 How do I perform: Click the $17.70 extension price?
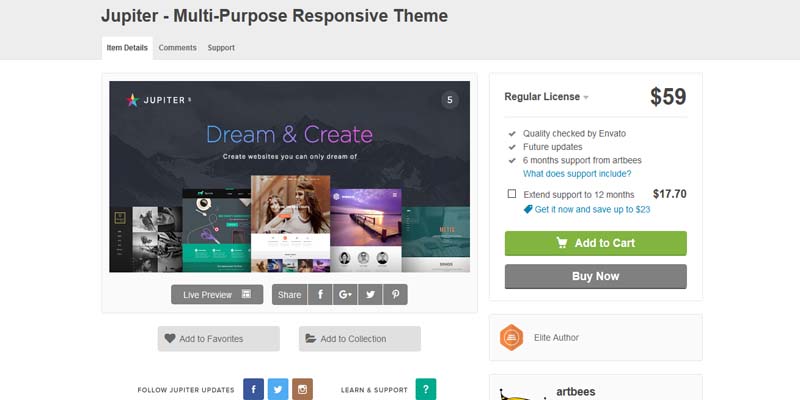coord(669,194)
